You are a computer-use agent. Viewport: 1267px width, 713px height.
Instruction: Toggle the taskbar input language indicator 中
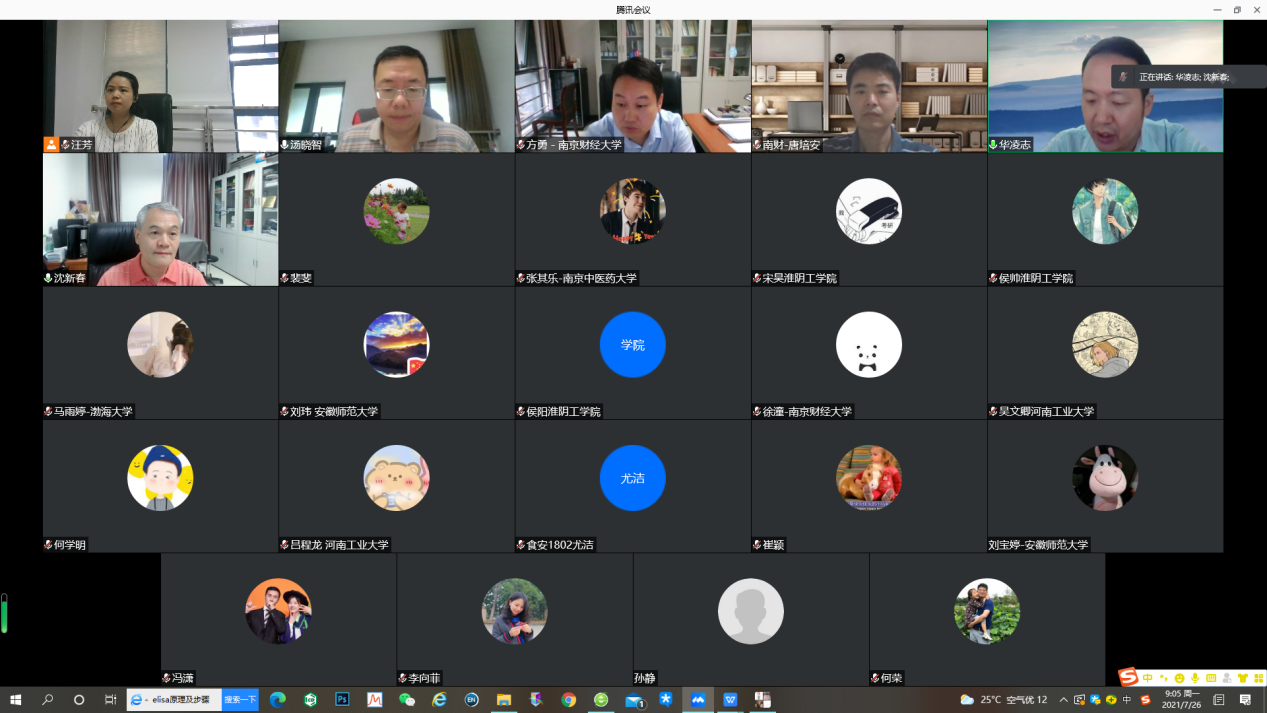click(x=1127, y=700)
